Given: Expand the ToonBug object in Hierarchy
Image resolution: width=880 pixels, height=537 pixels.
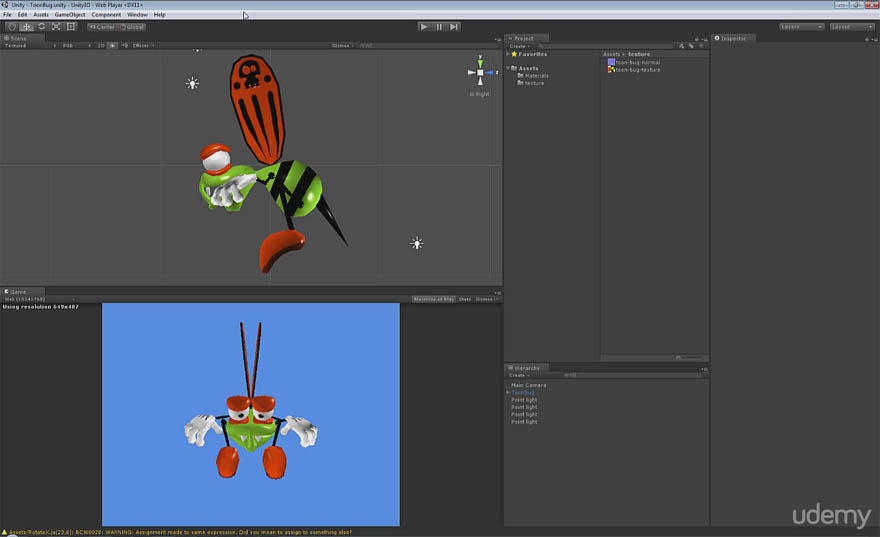Looking at the screenshot, I should pos(508,393).
